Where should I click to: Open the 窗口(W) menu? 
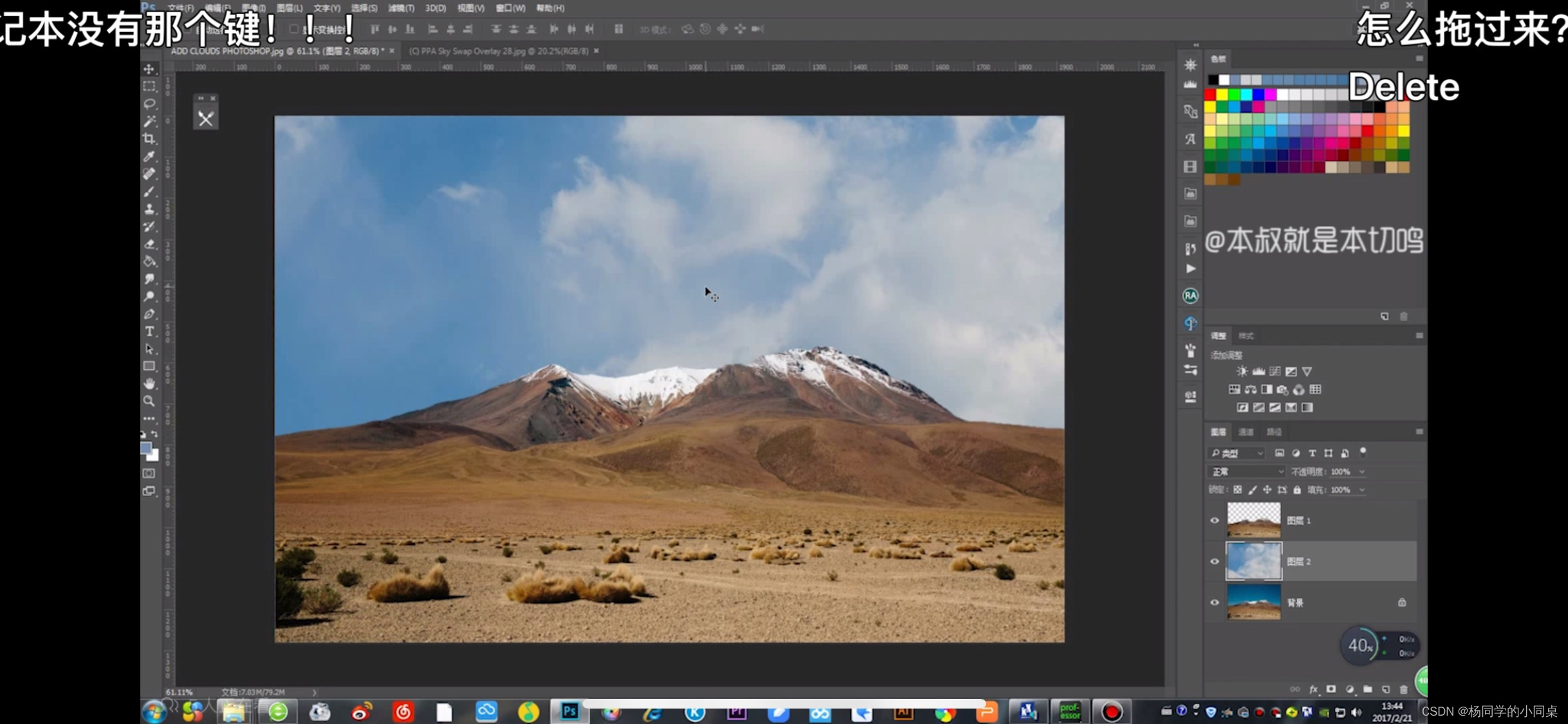510,8
